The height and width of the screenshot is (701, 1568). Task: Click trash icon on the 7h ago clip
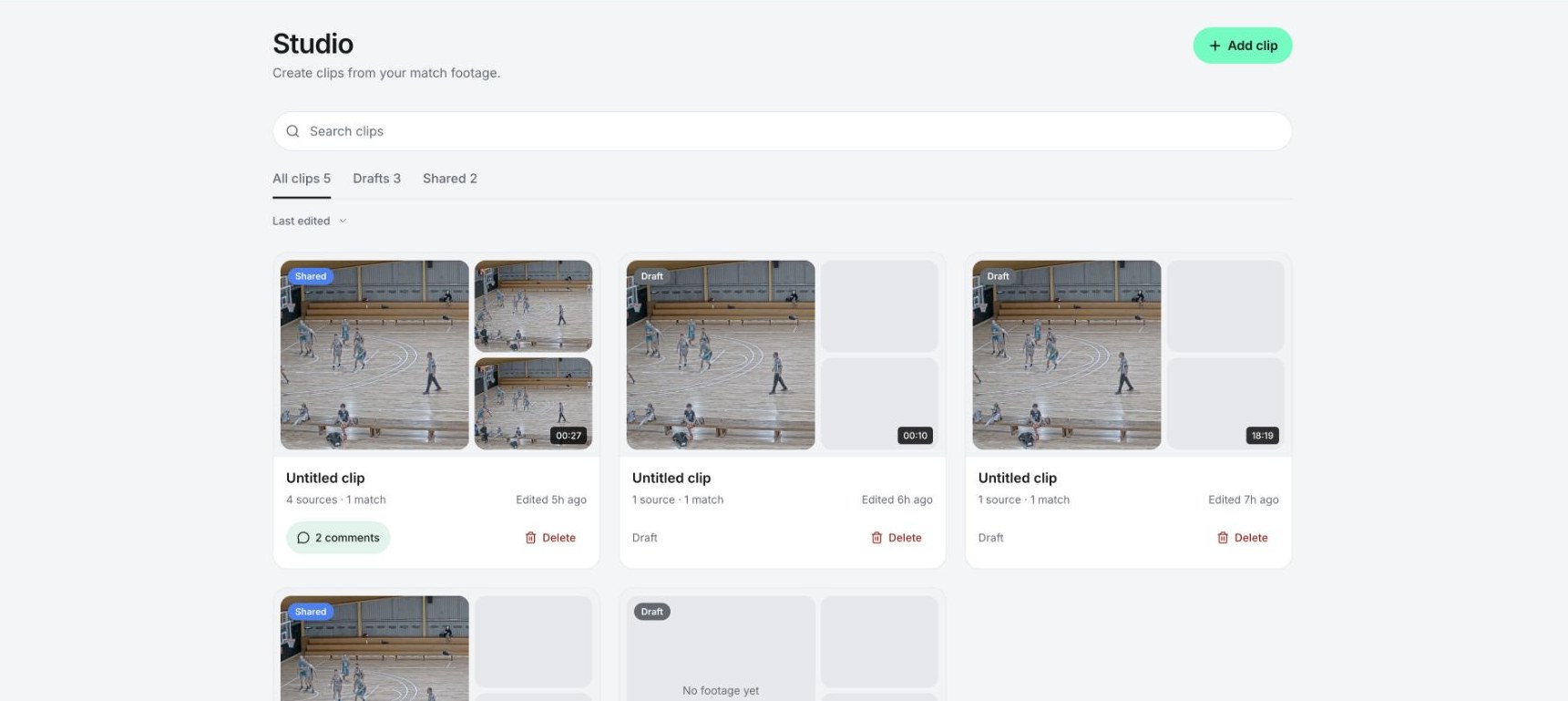[x=1223, y=538]
